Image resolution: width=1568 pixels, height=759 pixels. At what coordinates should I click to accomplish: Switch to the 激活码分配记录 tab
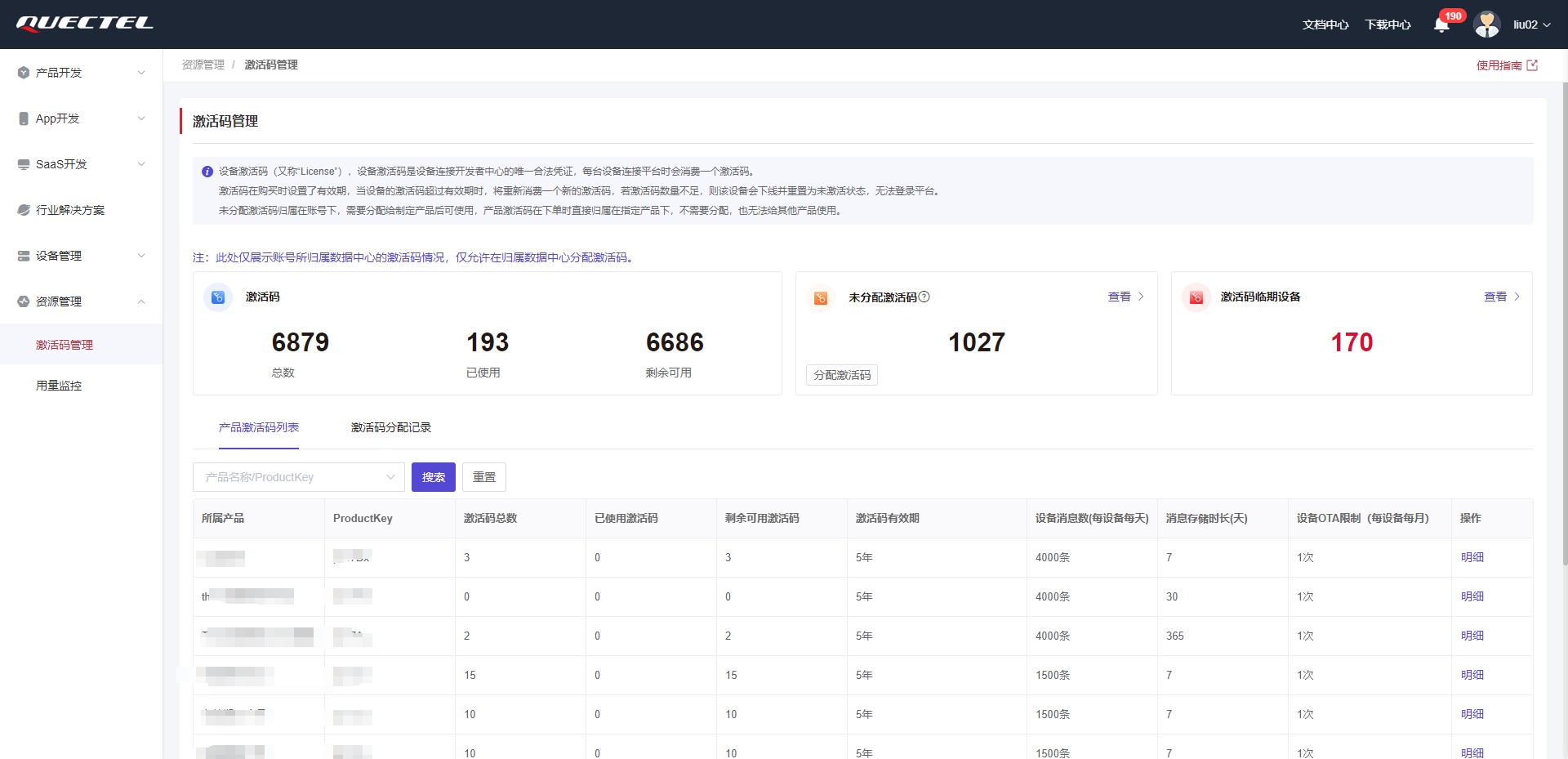[x=391, y=427]
